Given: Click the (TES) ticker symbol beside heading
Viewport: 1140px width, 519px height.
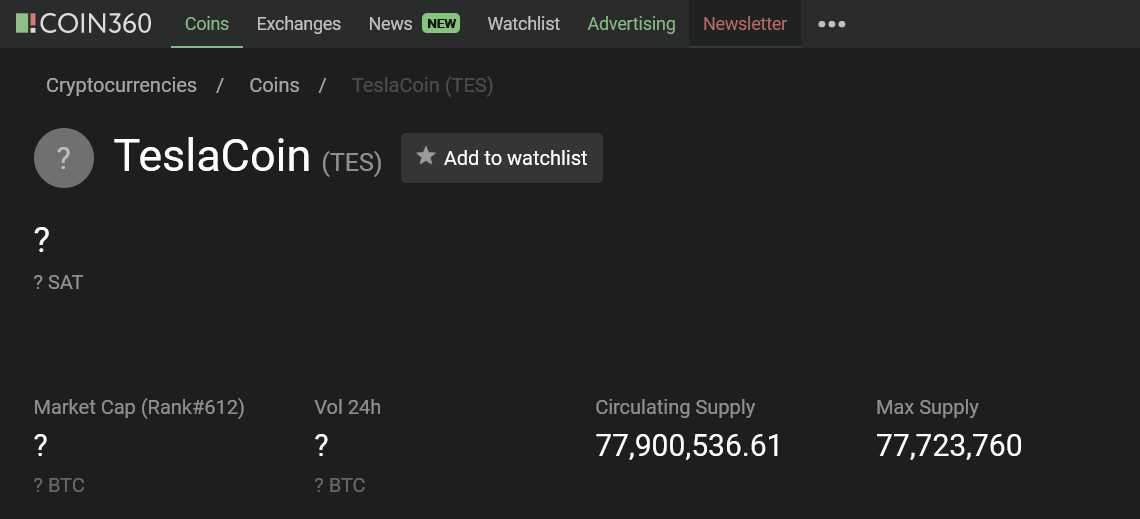Looking at the screenshot, I should 352,162.
